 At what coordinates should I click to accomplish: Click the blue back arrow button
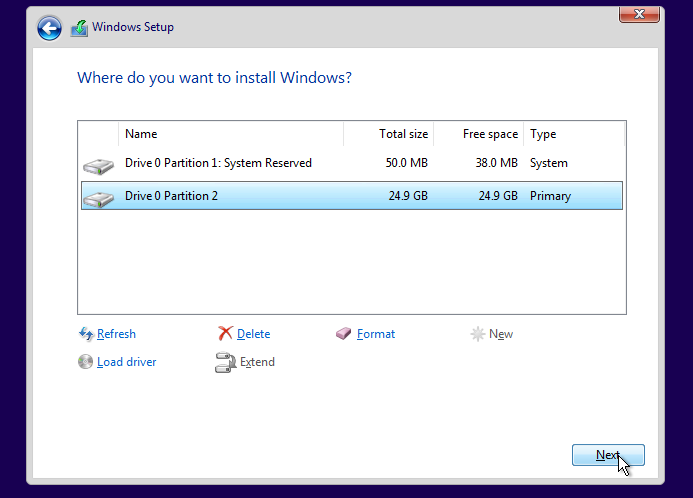(x=49, y=28)
